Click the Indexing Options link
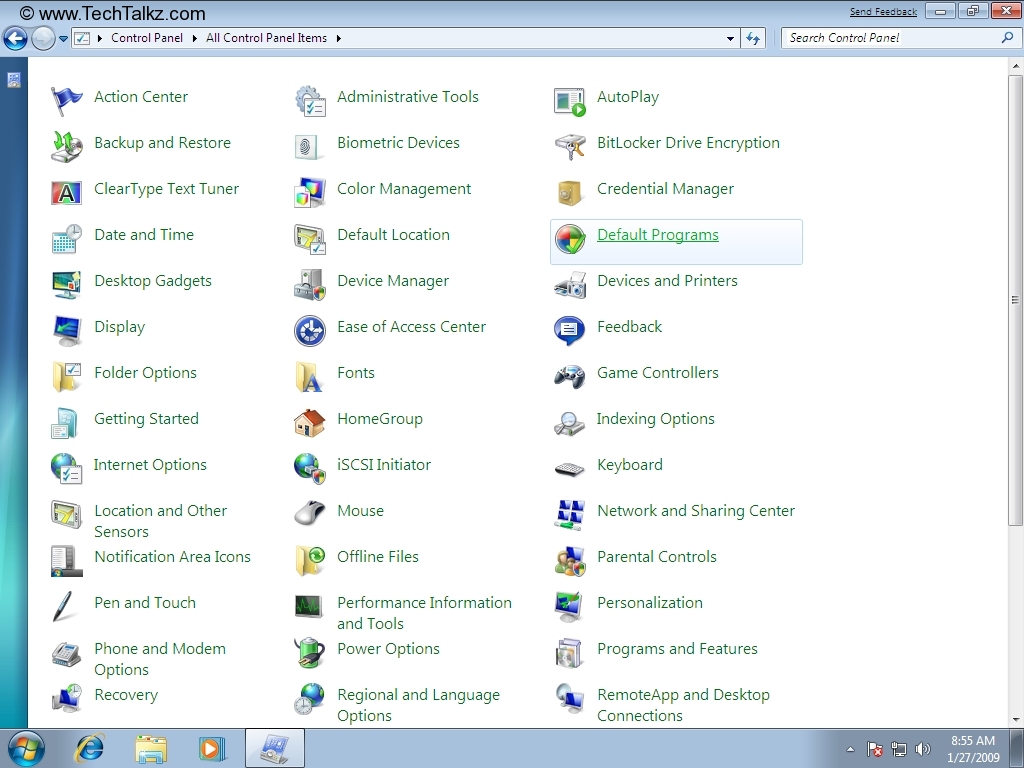 pyautogui.click(x=656, y=419)
